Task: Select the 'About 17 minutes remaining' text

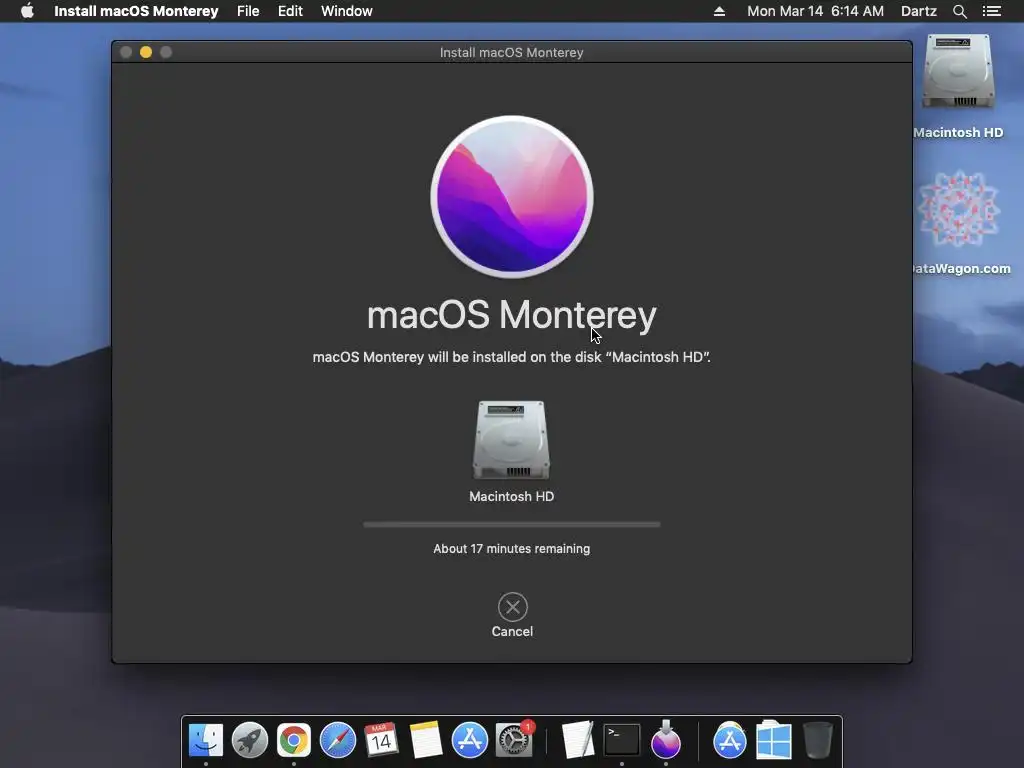Action: pyautogui.click(x=511, y=549)
